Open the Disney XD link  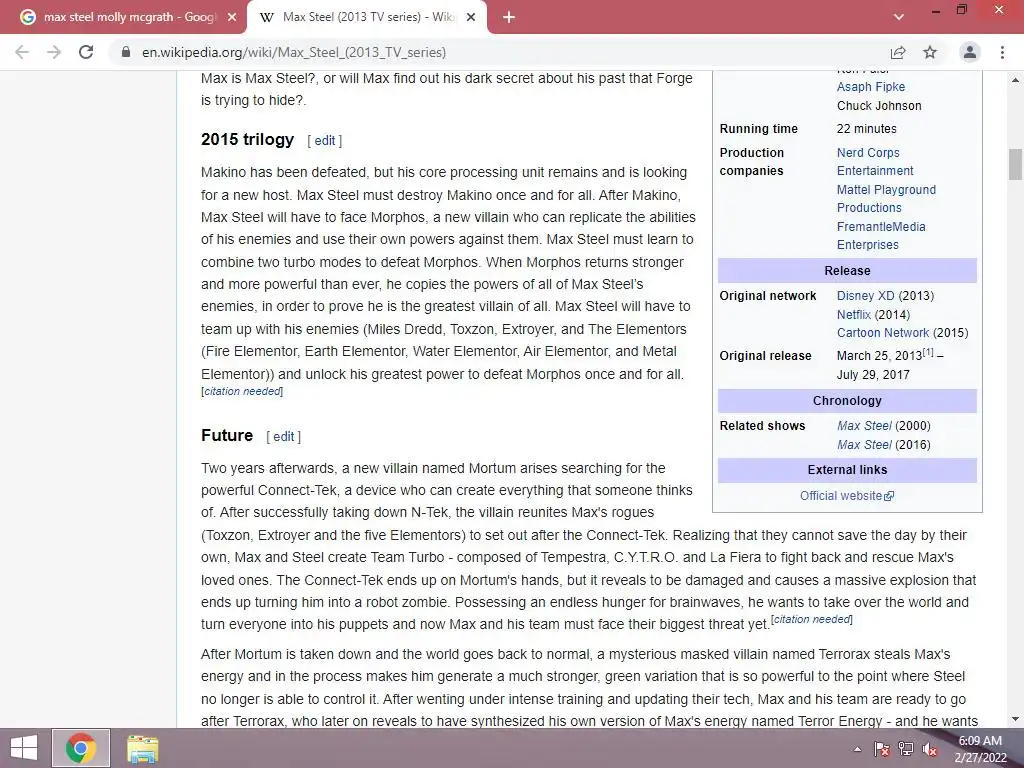coord(865,295)
